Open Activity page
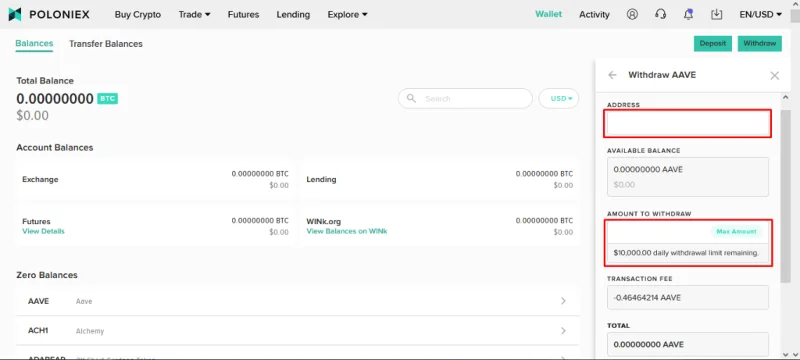This screenshot has width=800, height=360. click(594, 14)
